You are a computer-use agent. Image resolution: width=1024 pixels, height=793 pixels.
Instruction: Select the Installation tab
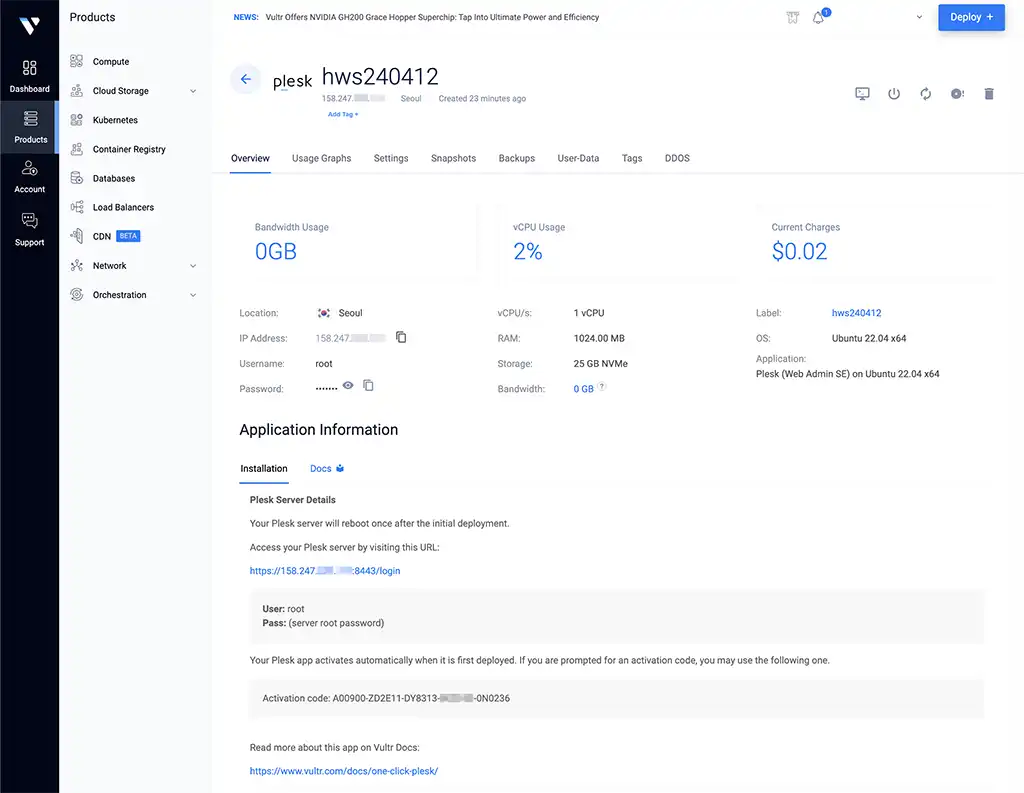(x=264, y=468)
